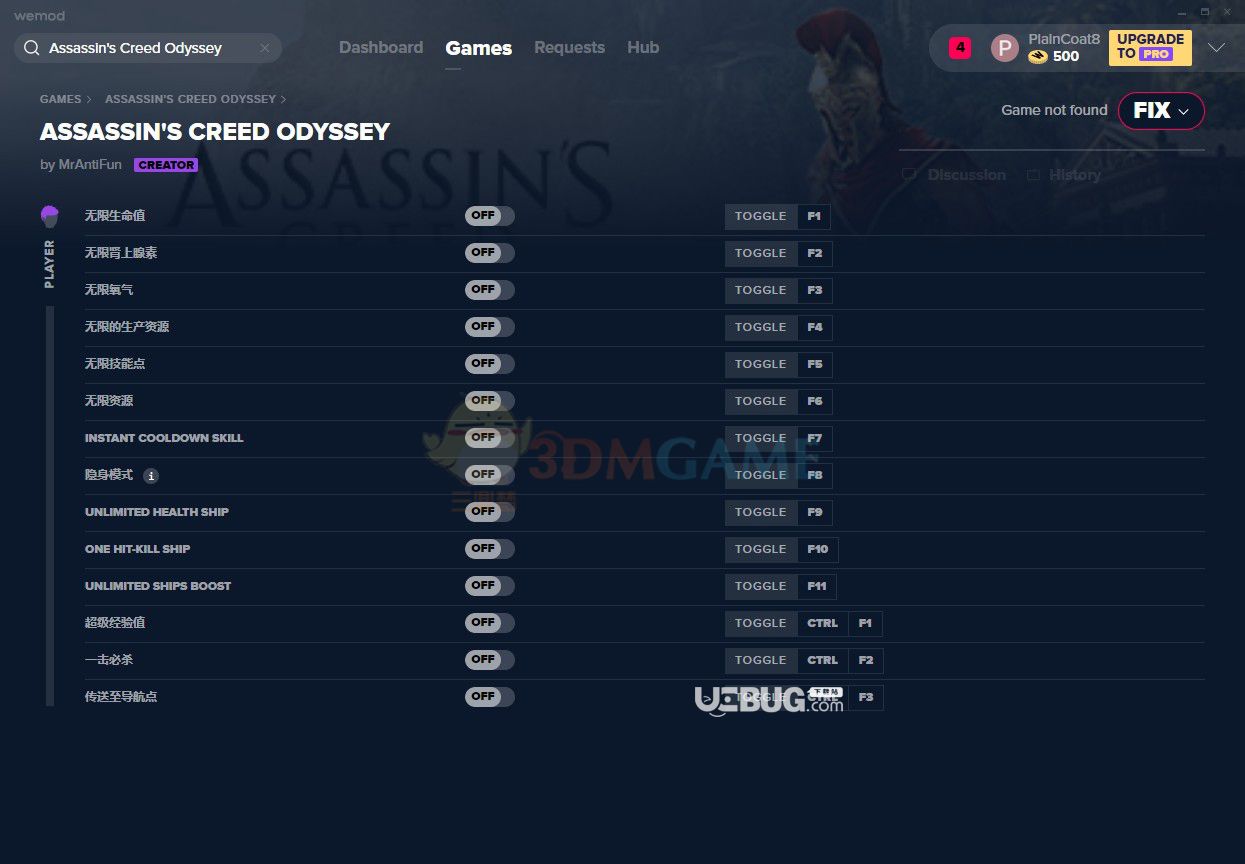Click F2 key for 一击必杀 hotkey
Viewport: 1245px width, 864px height.
click(866, 661)
